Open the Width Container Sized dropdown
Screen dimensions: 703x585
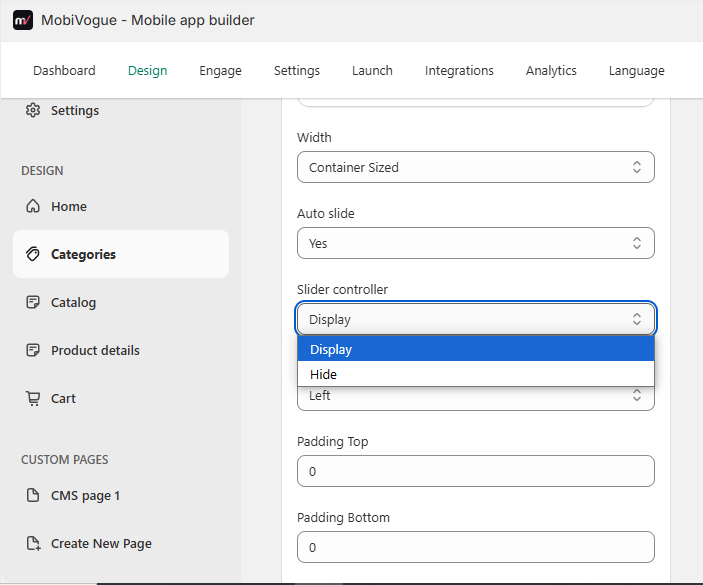coord(476,167)
